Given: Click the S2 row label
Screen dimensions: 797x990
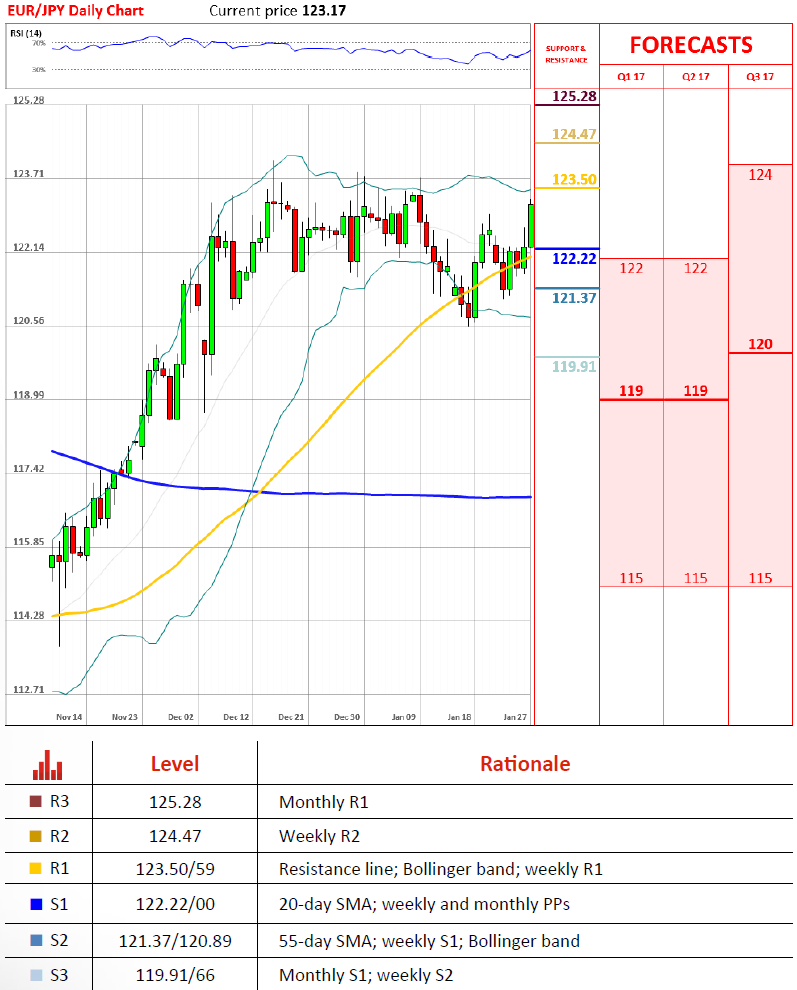Looking at the screenshot, I should (59, 940).
